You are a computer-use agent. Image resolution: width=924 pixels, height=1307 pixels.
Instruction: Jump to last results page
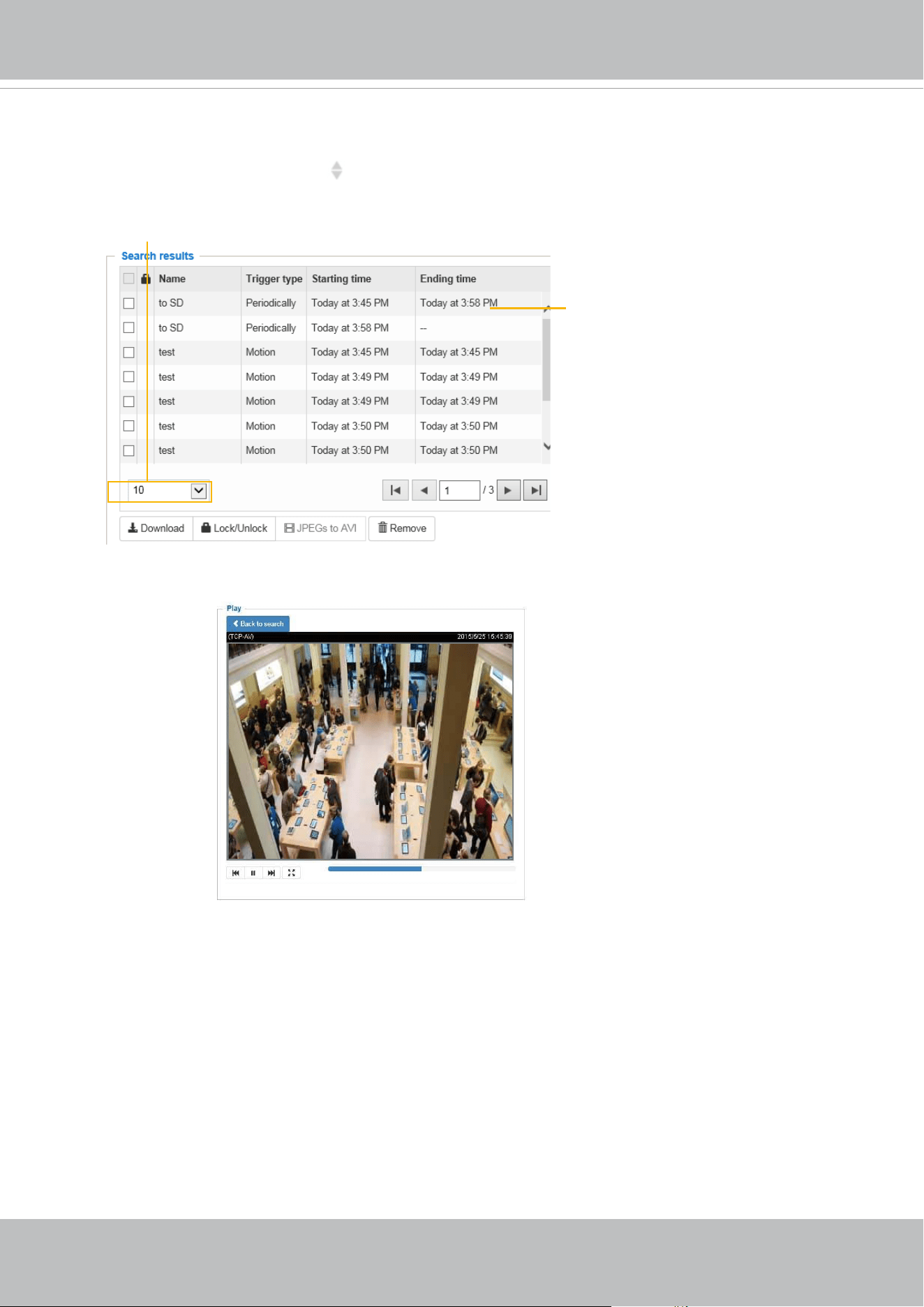535,490
